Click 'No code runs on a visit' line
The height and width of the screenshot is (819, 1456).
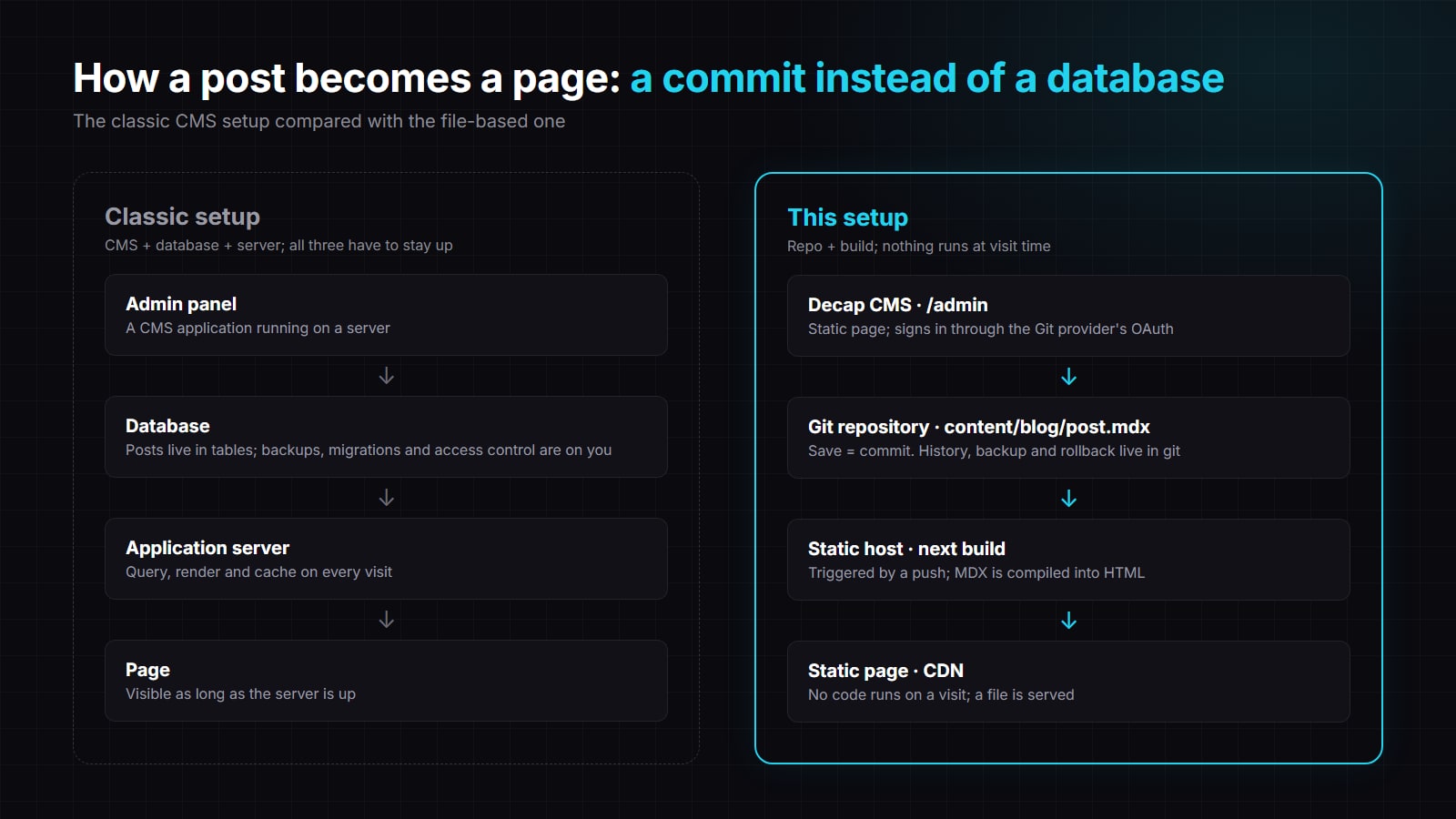coord(941,694)
